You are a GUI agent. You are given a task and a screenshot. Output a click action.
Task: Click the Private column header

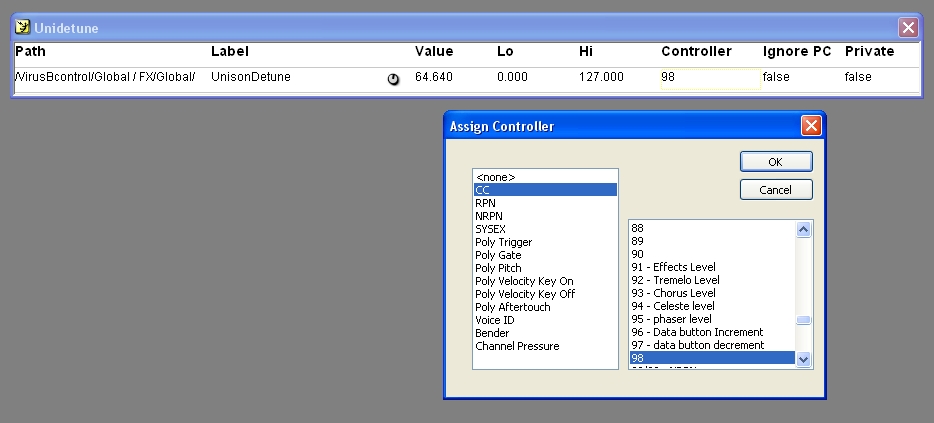(x=870, y=51)
